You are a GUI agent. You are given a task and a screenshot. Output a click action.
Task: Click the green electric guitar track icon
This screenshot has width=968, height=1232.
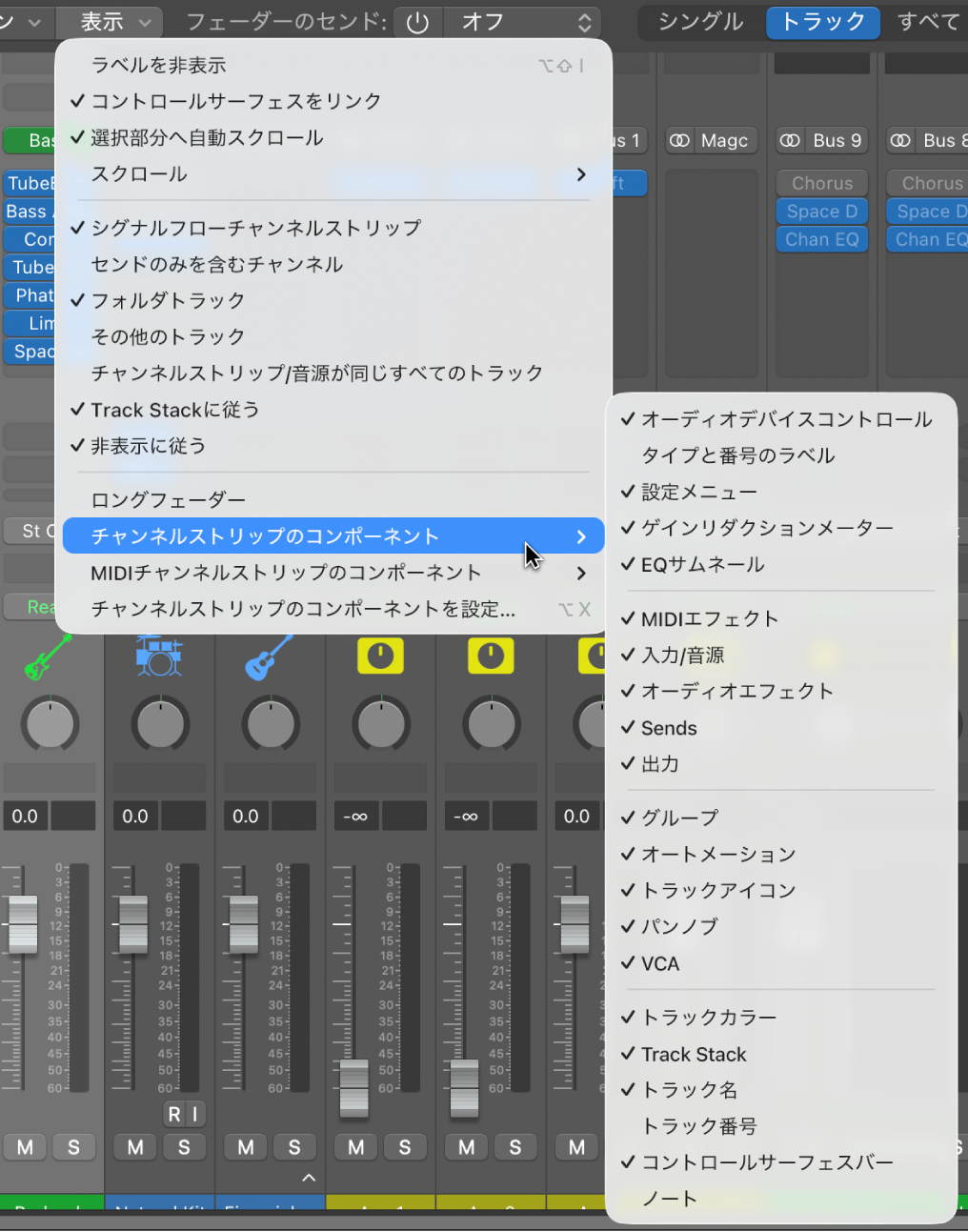(x=48, y=656)
